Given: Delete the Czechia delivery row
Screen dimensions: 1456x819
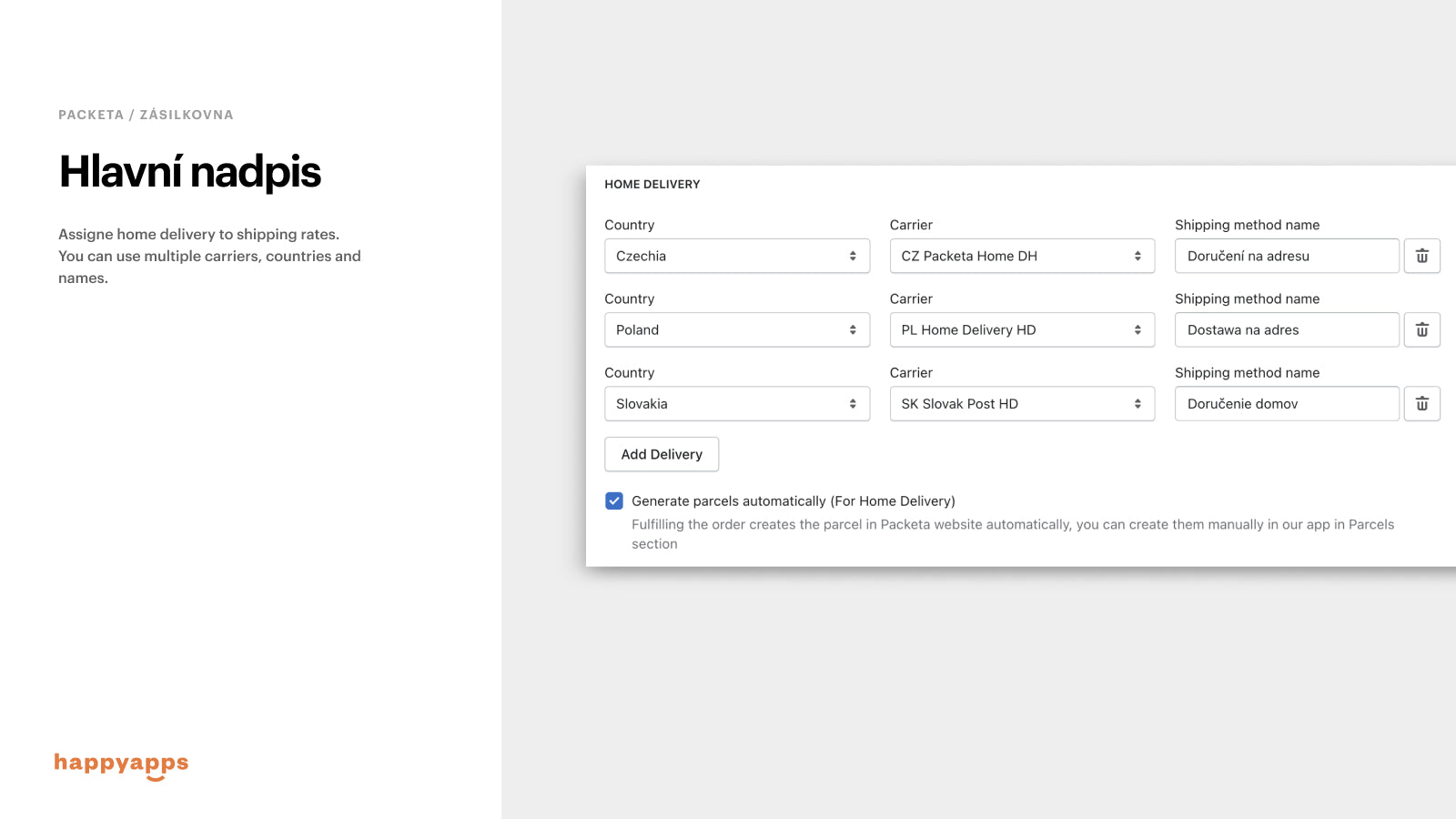Looking at the screenshot, I should pos(1422,256).
